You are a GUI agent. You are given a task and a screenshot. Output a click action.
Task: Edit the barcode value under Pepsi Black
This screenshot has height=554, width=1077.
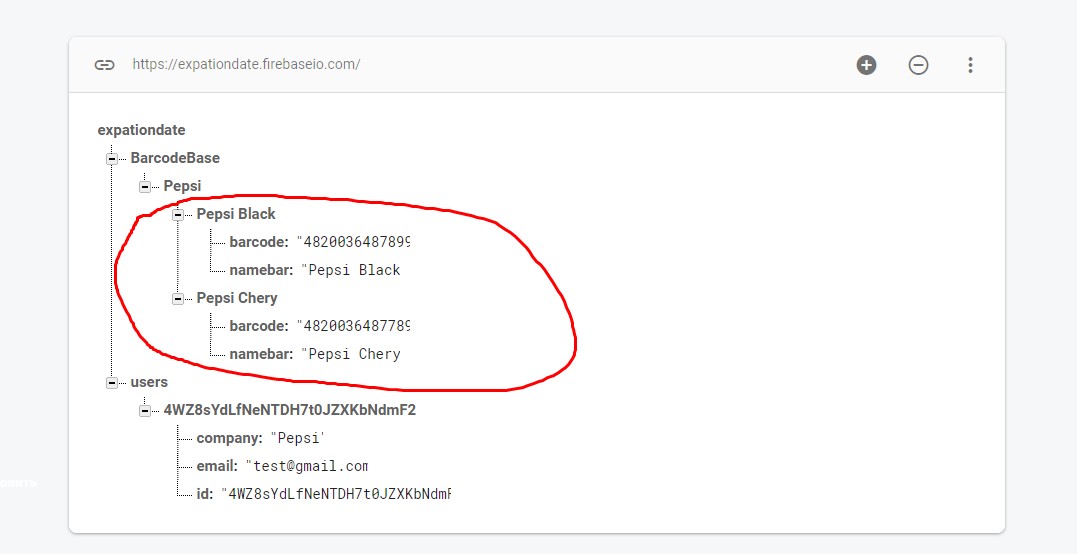pos(354,242)
